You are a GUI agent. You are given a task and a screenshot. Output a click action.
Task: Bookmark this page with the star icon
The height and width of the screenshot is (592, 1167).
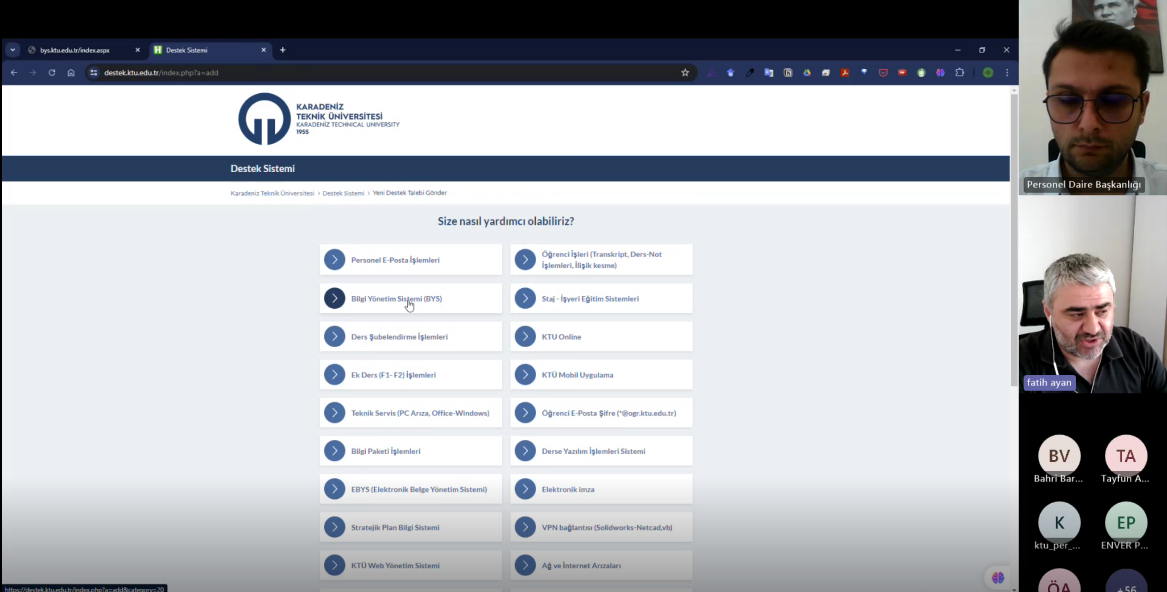685,72
